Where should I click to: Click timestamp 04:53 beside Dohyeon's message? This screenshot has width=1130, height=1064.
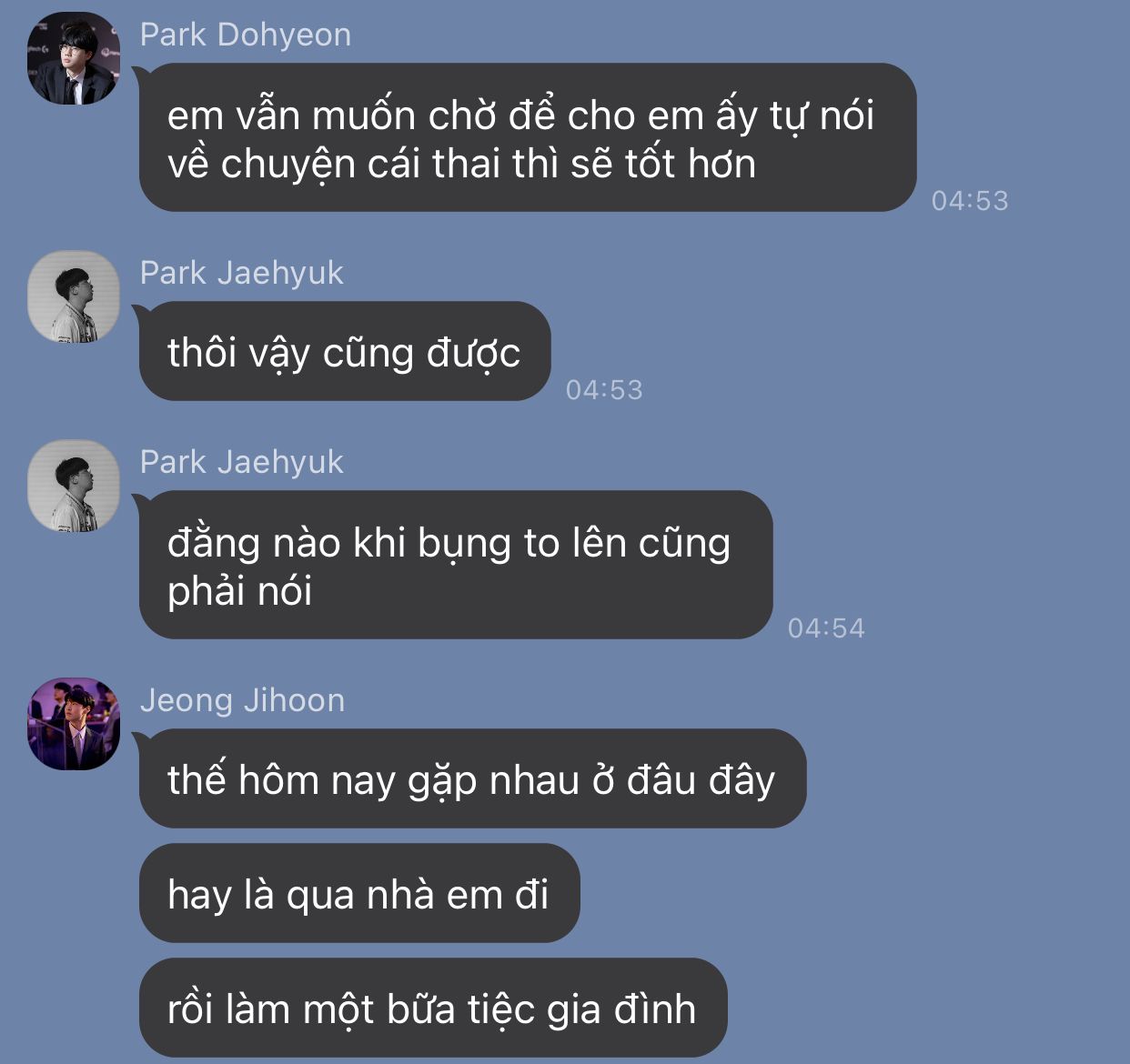click(x=970, y=200)
